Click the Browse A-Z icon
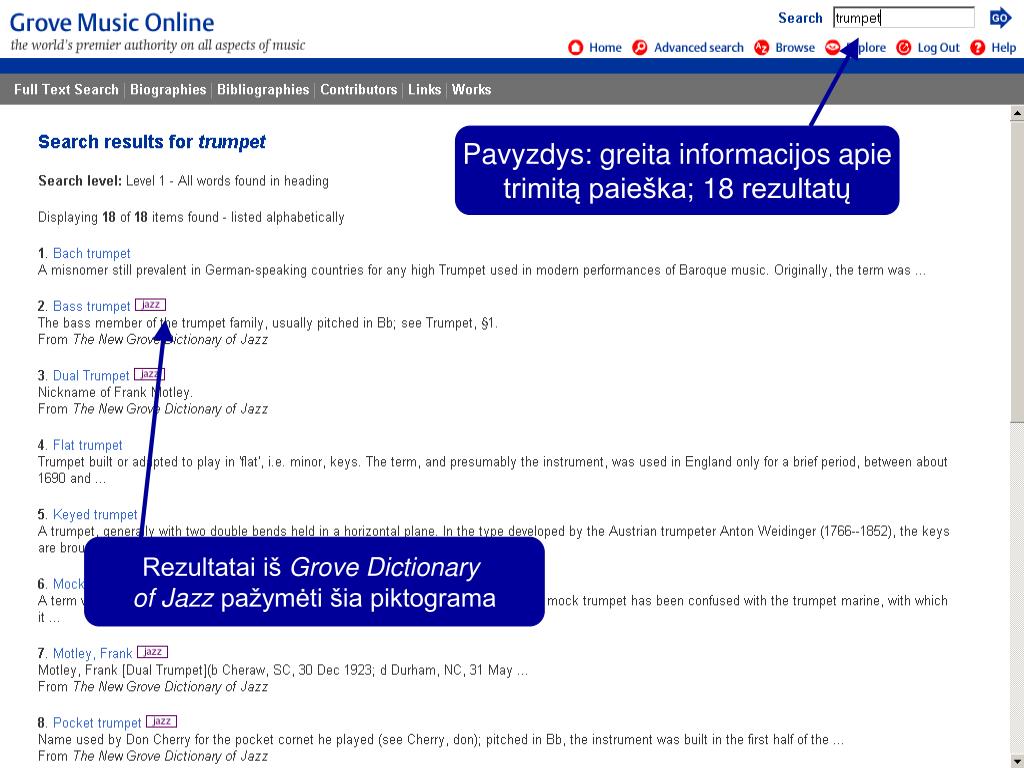 point(761,48)
